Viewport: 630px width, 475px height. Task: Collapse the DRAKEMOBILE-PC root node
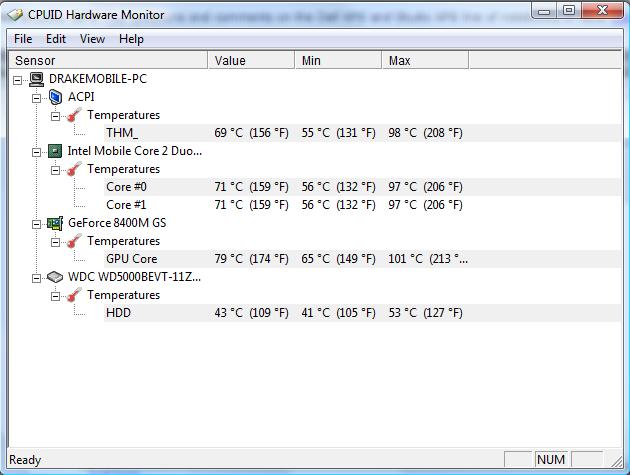17,80
